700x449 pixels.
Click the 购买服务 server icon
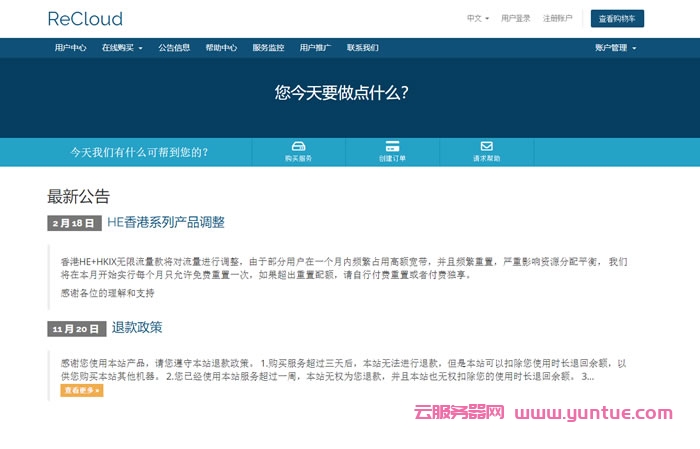[x=298, y=146]
